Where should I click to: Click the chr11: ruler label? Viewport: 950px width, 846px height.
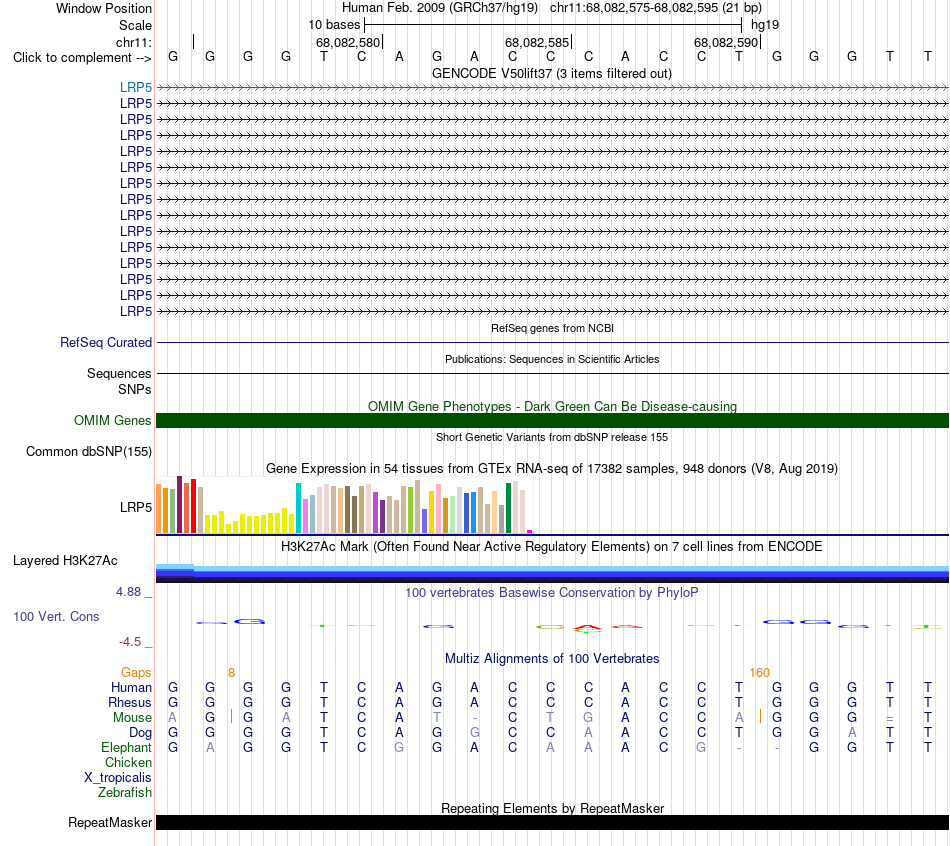(134, 42)
